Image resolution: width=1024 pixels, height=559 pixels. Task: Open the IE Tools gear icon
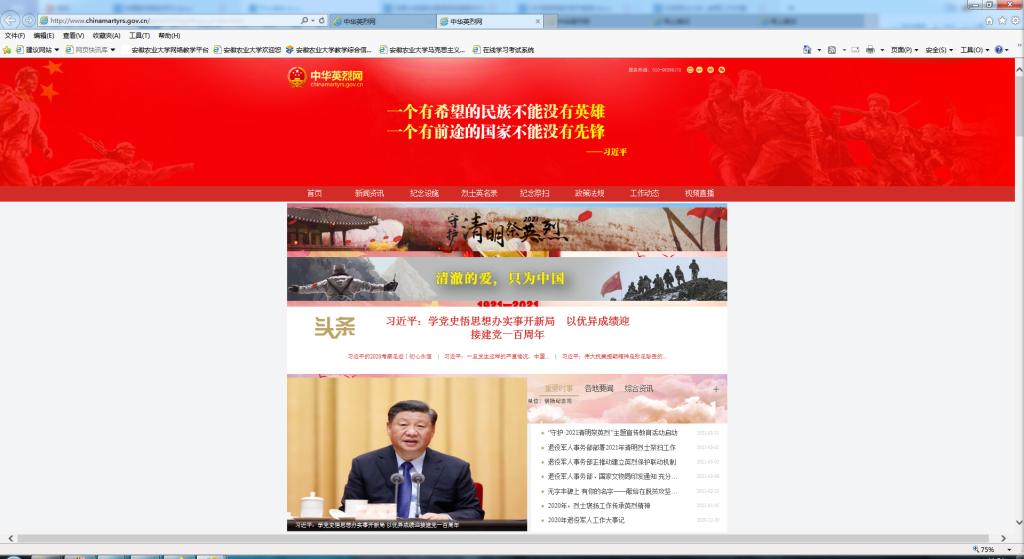pos(1014,20)
